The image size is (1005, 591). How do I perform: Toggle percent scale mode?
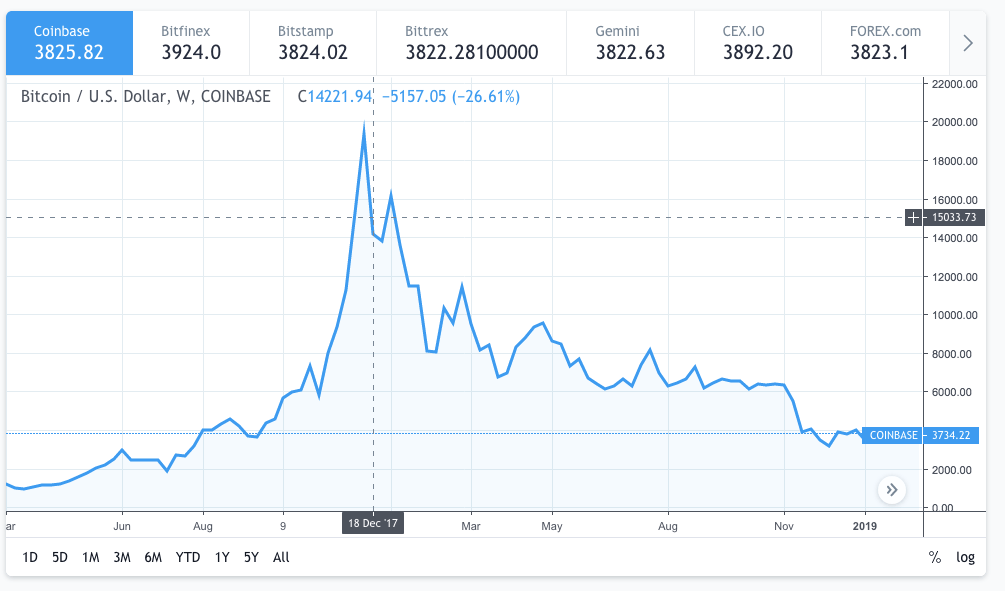pos(934,557)
